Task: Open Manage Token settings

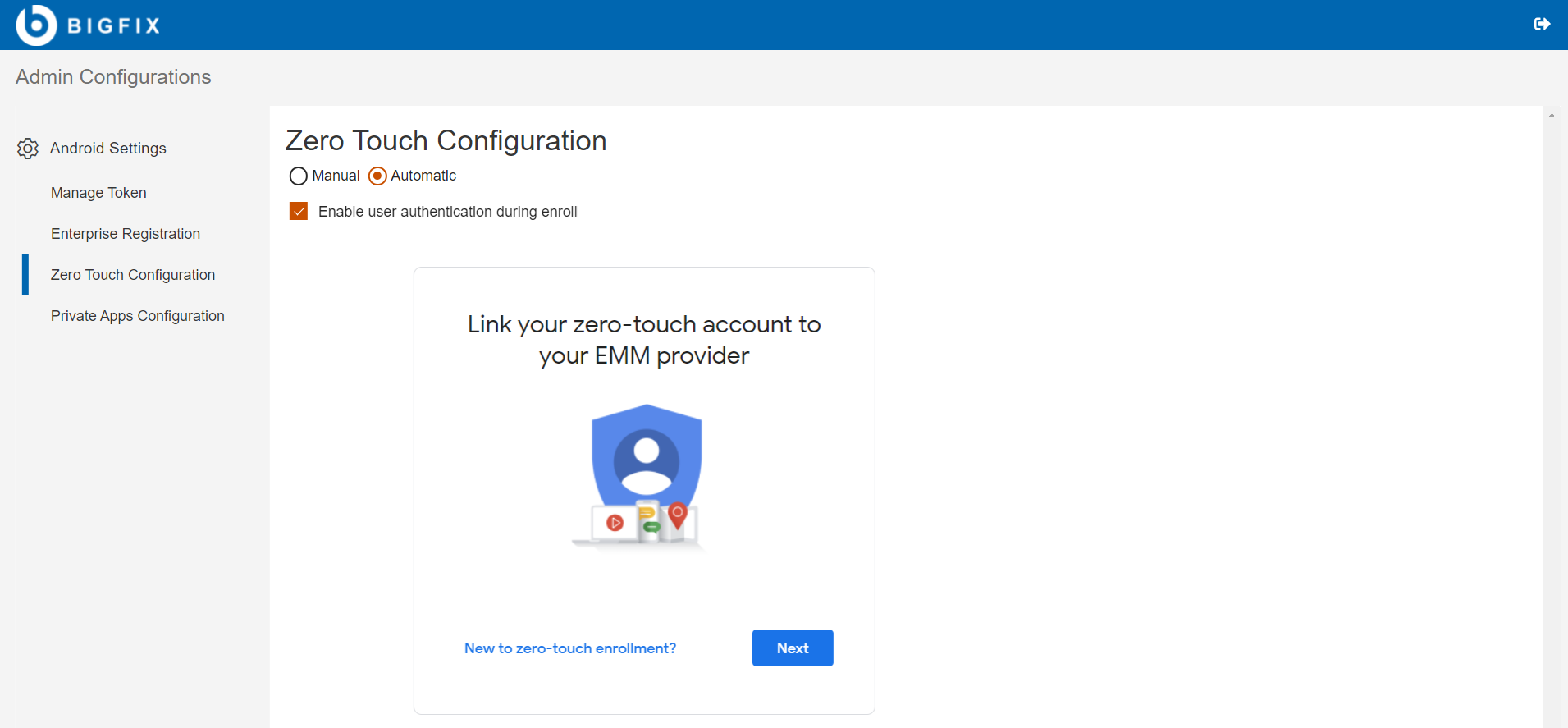Action: coord(98,193)
